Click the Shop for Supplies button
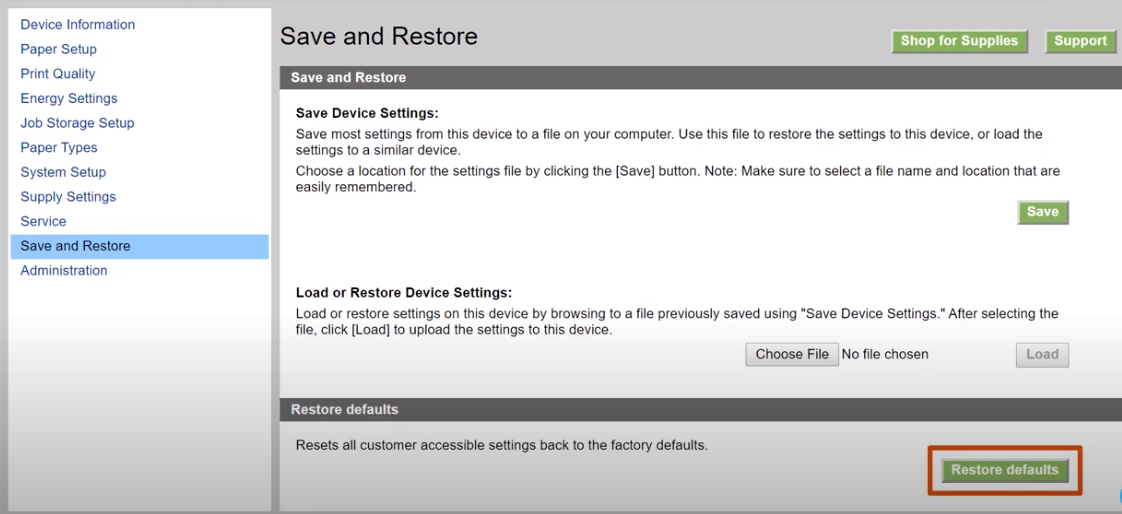The image size is (1122, 514). (959, 41)
